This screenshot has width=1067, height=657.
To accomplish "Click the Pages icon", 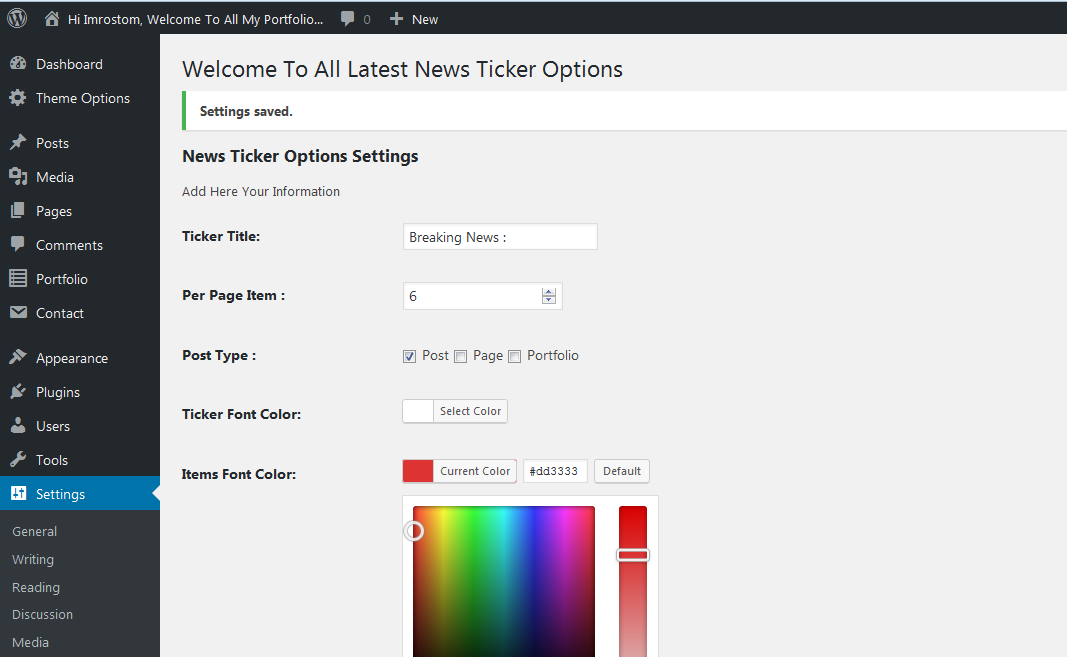I will (18, 210).
